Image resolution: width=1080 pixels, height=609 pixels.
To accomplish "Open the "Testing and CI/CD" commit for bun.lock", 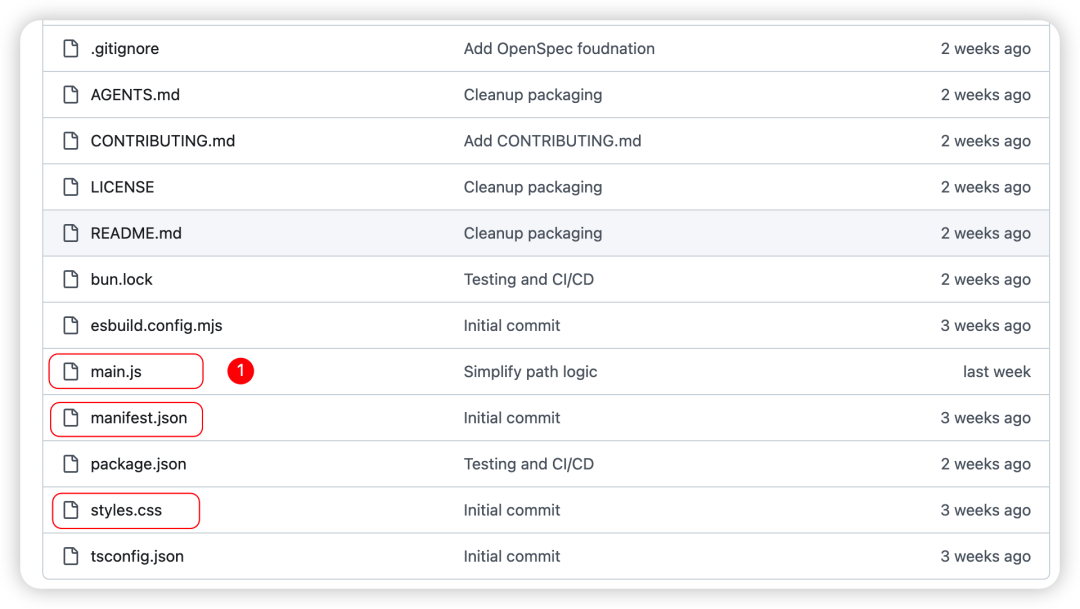I will click(x=528, y=279).
